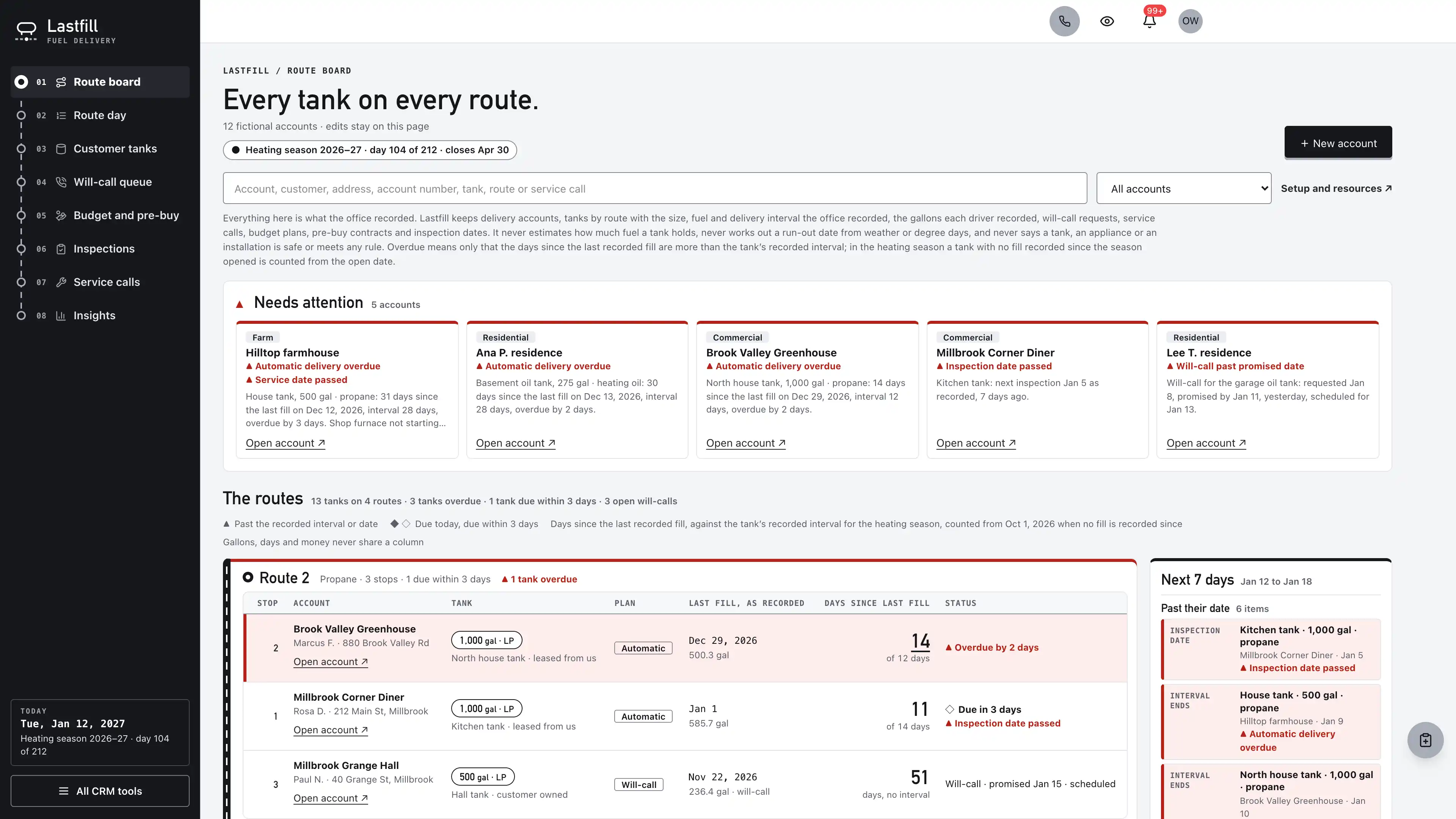The width and height of the screenshot is (1456, 819).
Task: Click the Customer tanks cylinder icon
Action: point(61,149)
